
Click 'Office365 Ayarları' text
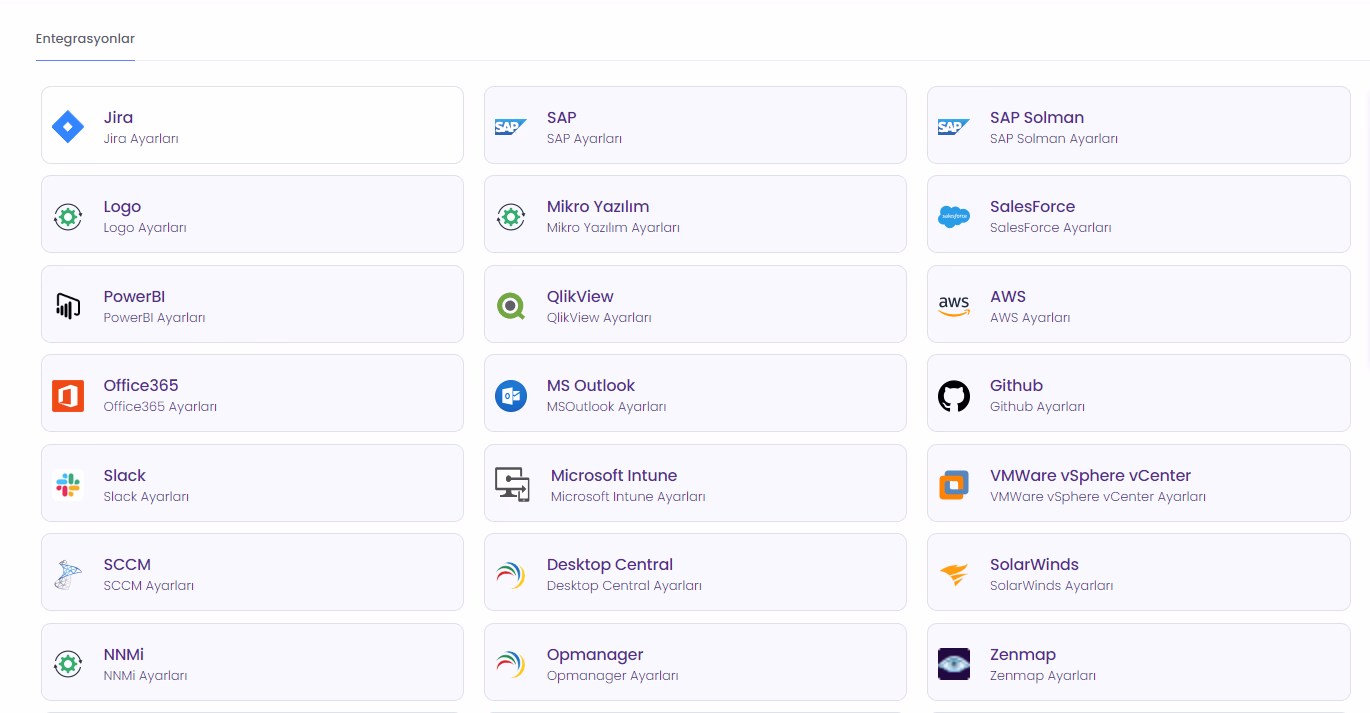[160, 407]
